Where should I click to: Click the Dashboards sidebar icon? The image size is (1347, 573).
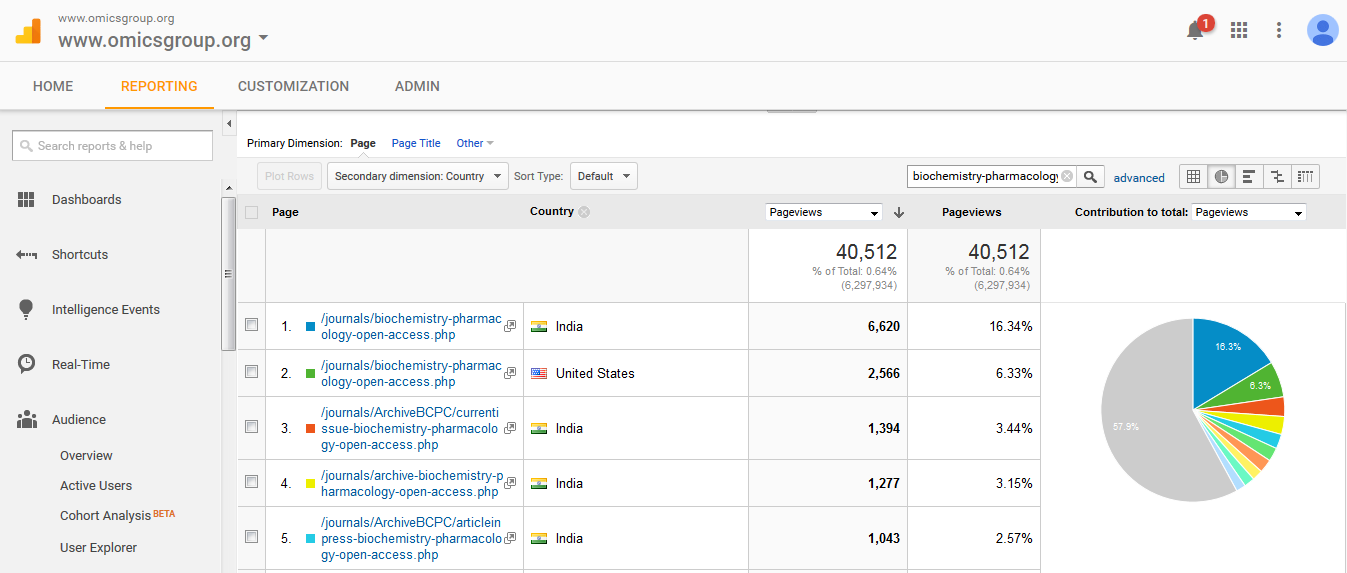(x=27, y=200)
